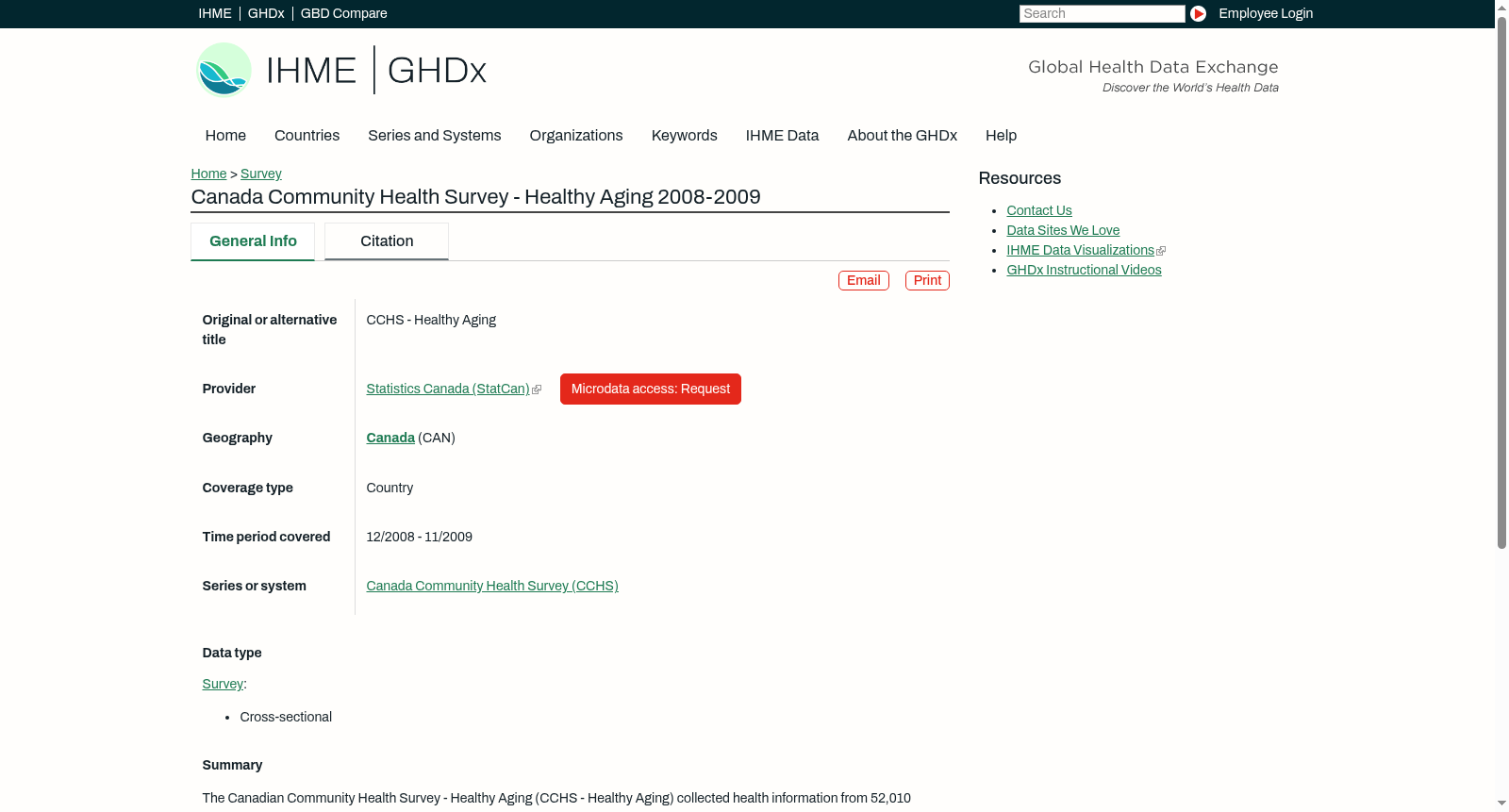Click the scrollbar up arrow
Viewport: 1509px width, 812px height.
(1501, 7)
